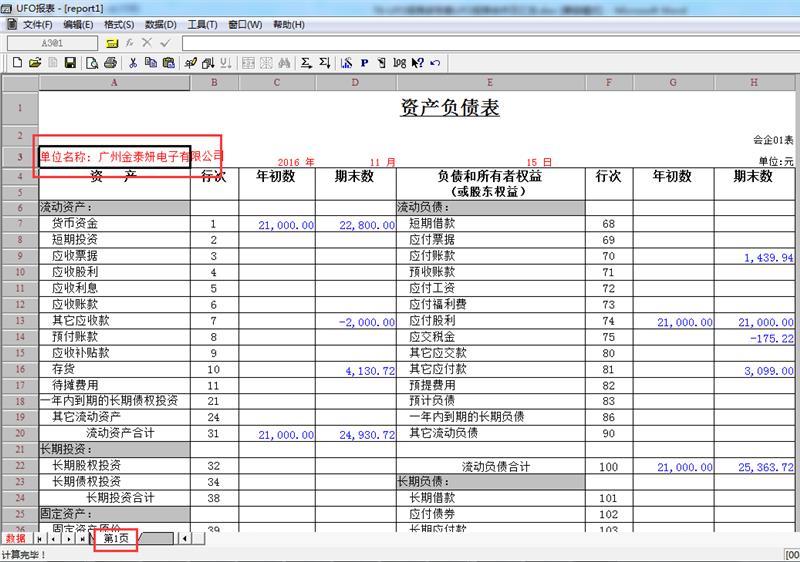Open print preview from the toolbar
The height and width of the screenshot is (562, 800).
coord(92,63)
